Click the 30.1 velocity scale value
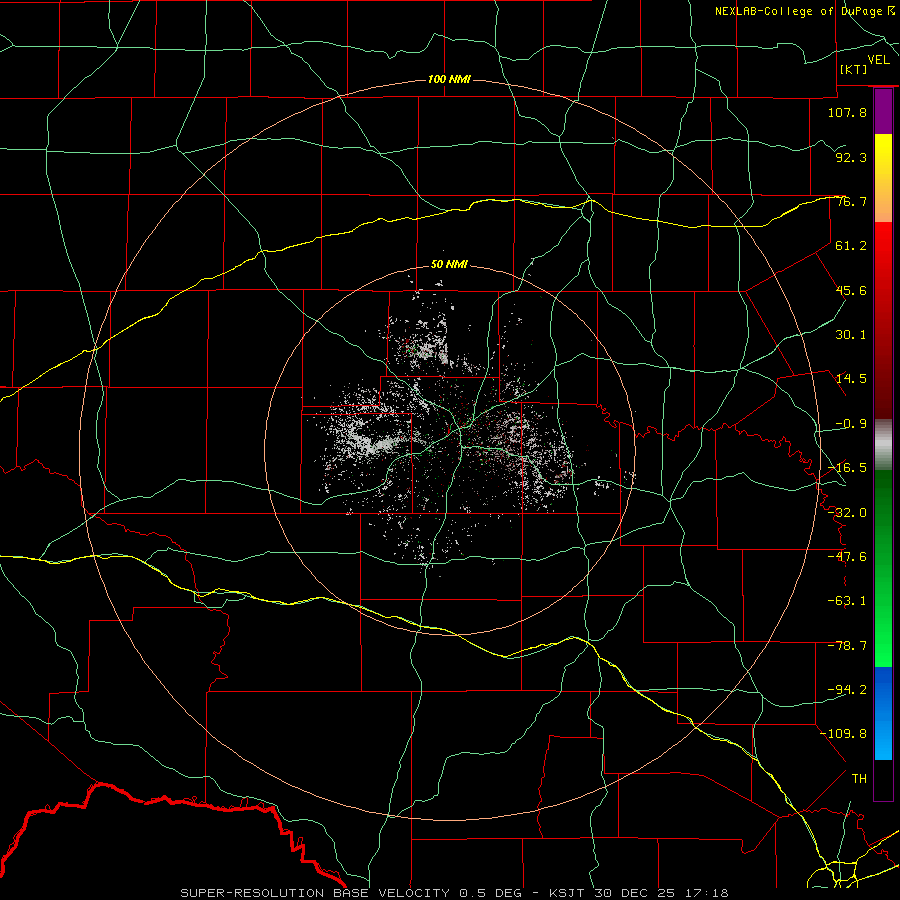This screenshot has height=900, width=900. coord(851,335)
